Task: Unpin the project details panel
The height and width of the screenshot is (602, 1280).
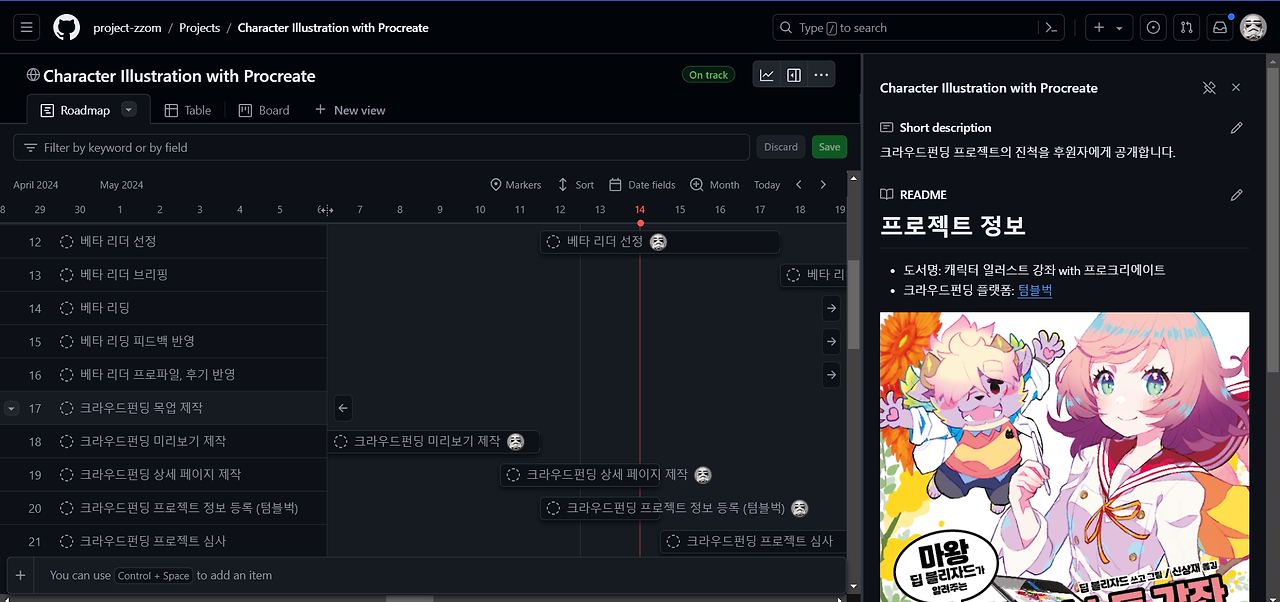Action: (1209, 87)
